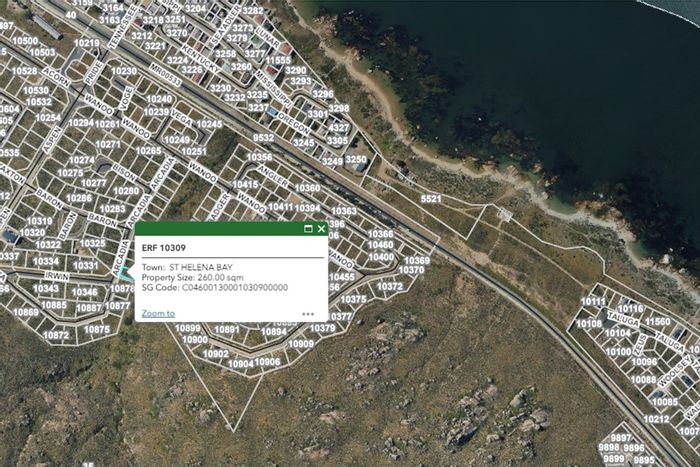Click parcel 10375 on the map
700x467 pixels.
pyautogui.click(x=353, y=299)
